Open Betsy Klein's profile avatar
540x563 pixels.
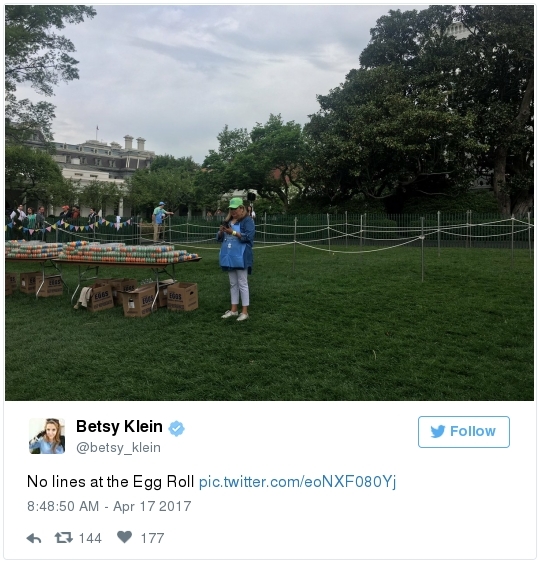pos(47,436)
